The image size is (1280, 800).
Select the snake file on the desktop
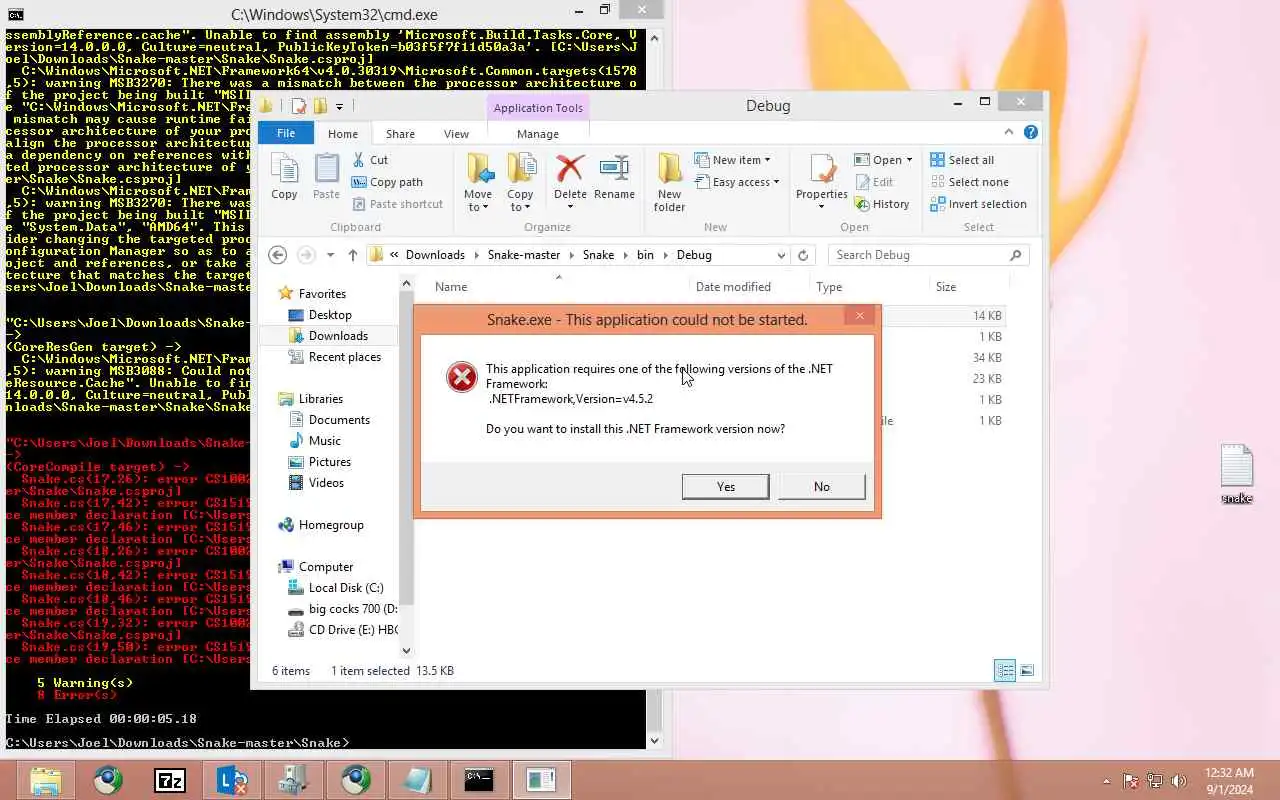(1237, 474)
